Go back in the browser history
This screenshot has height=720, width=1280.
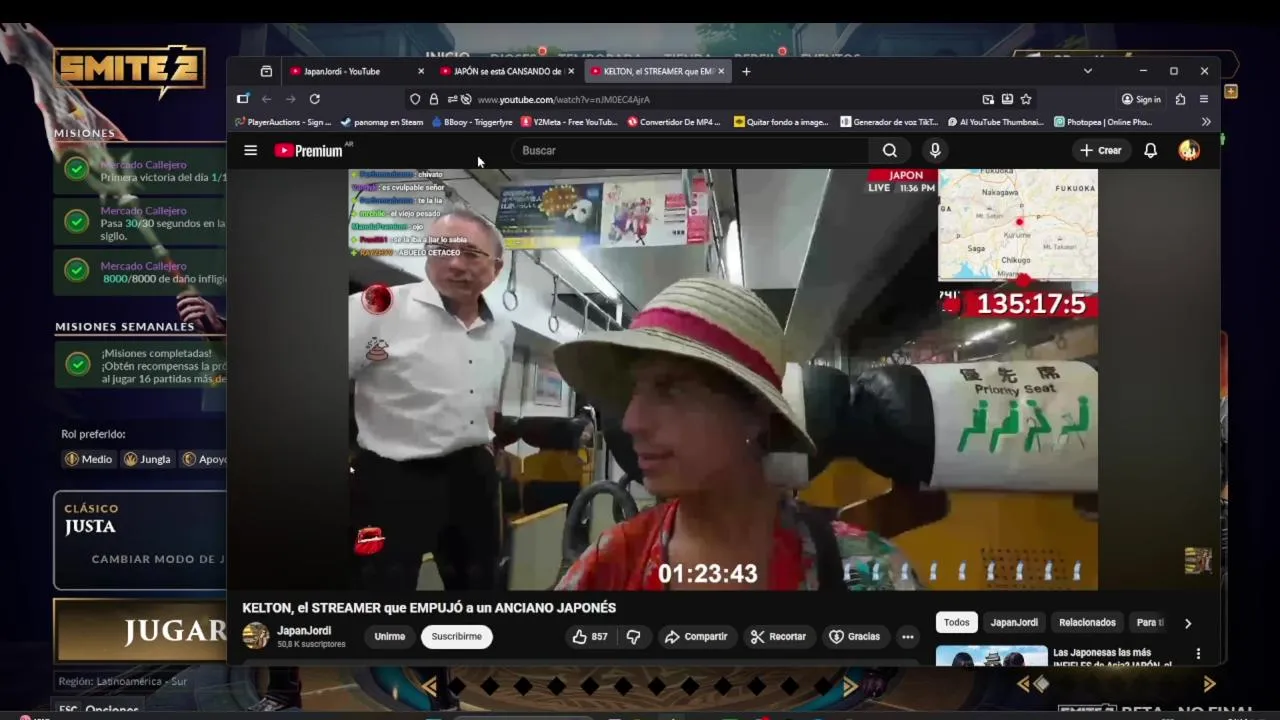266,99
